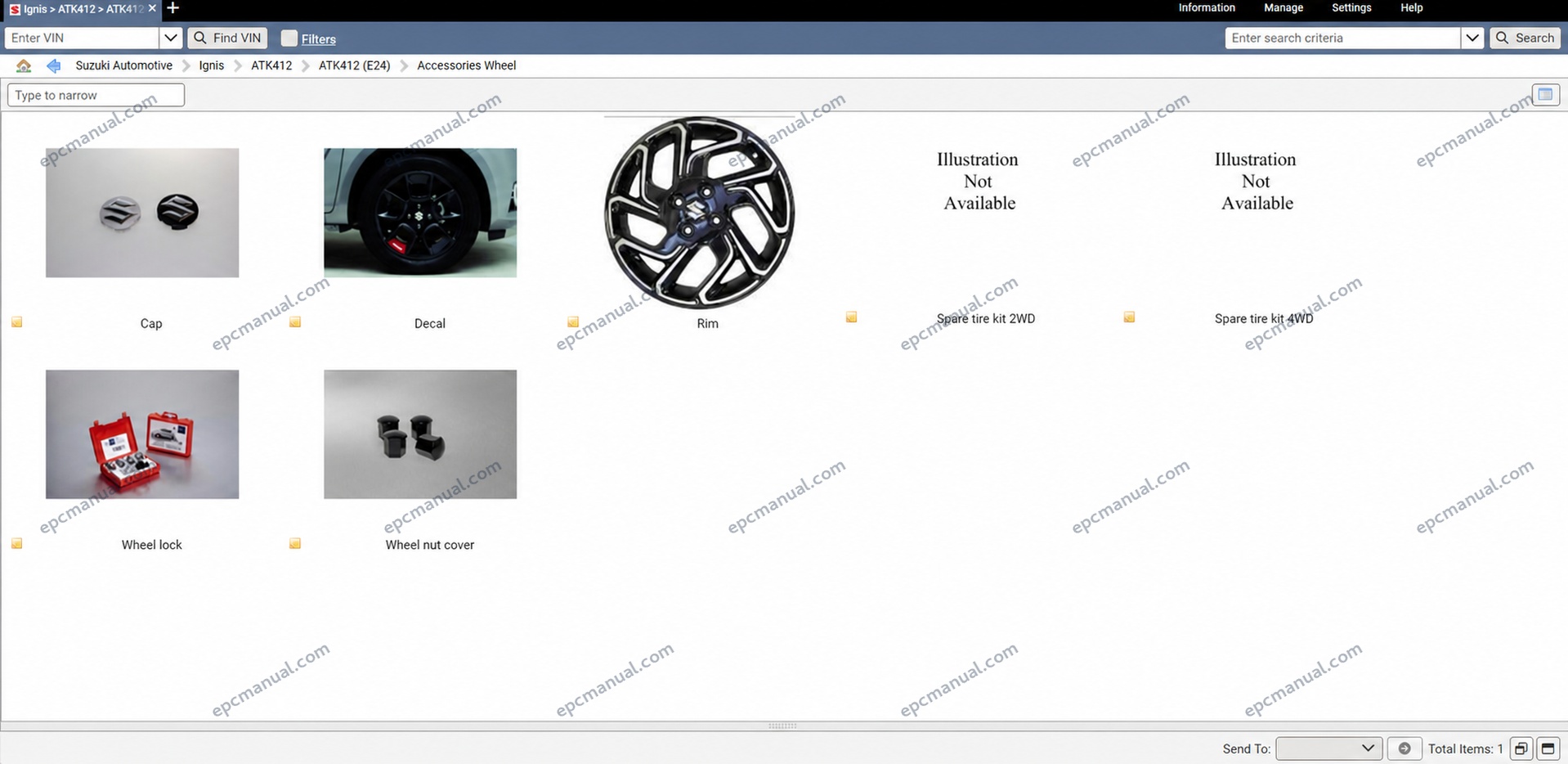Viewport: 1568px width, 764px height.
Task: Go to Ignis breadcrumb
Action: click(x=212, y=65)
